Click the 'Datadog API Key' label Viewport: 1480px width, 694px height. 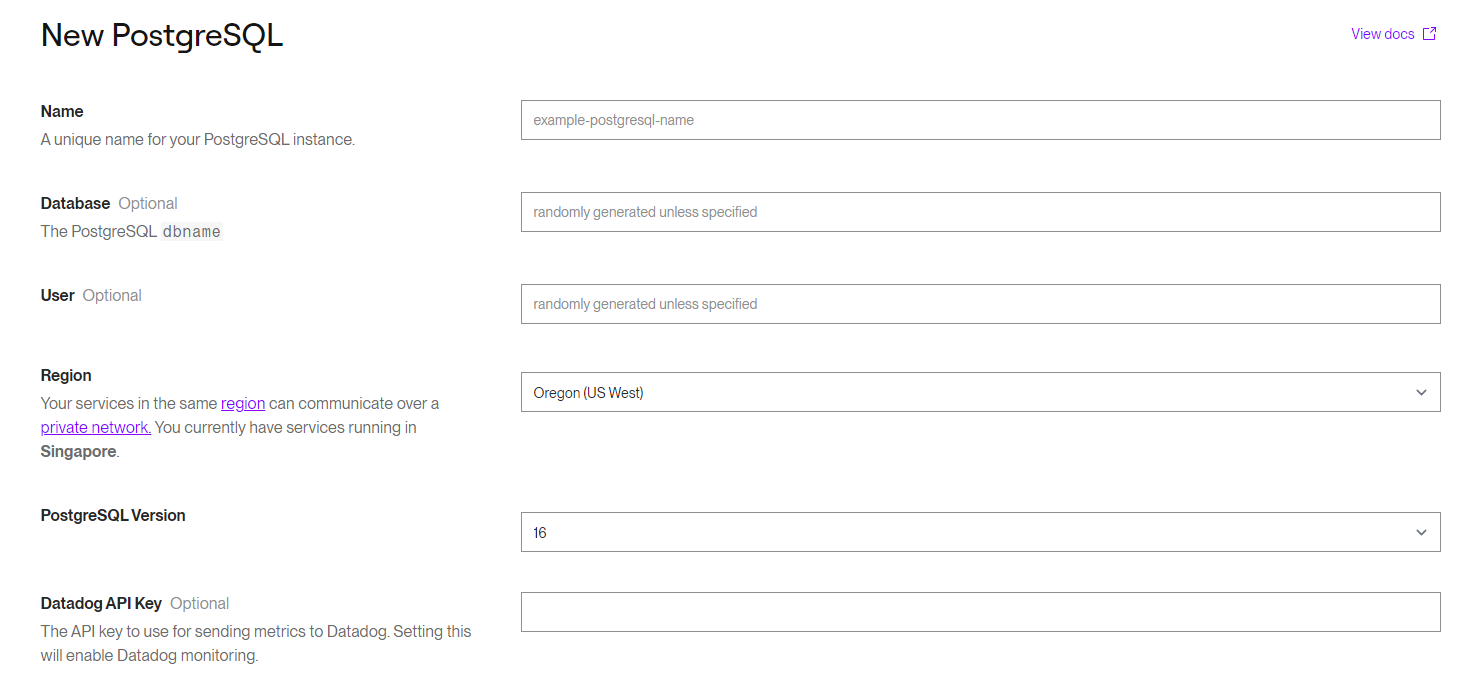tap(101, 604)
